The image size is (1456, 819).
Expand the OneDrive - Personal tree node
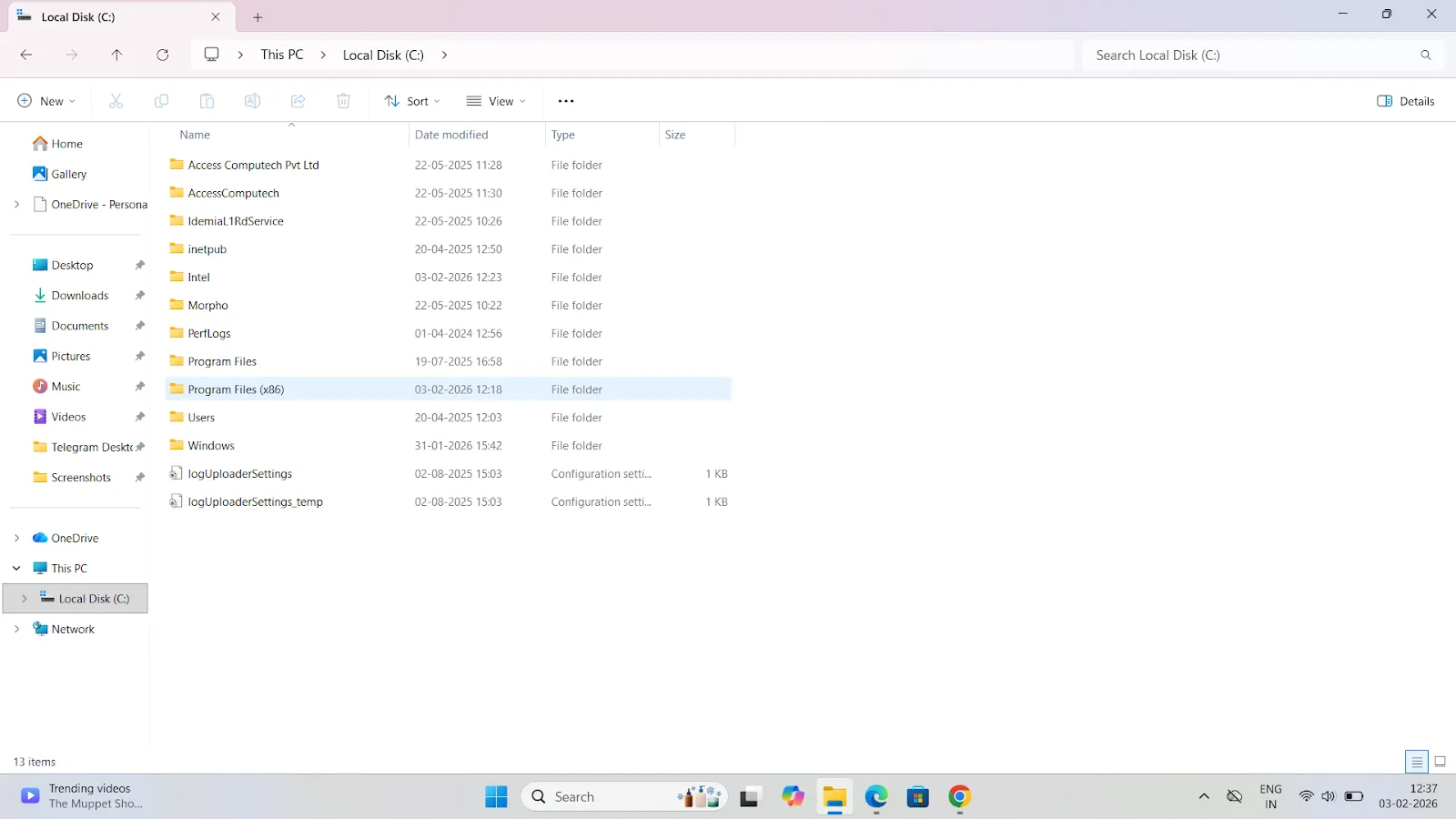pos(16,205)
